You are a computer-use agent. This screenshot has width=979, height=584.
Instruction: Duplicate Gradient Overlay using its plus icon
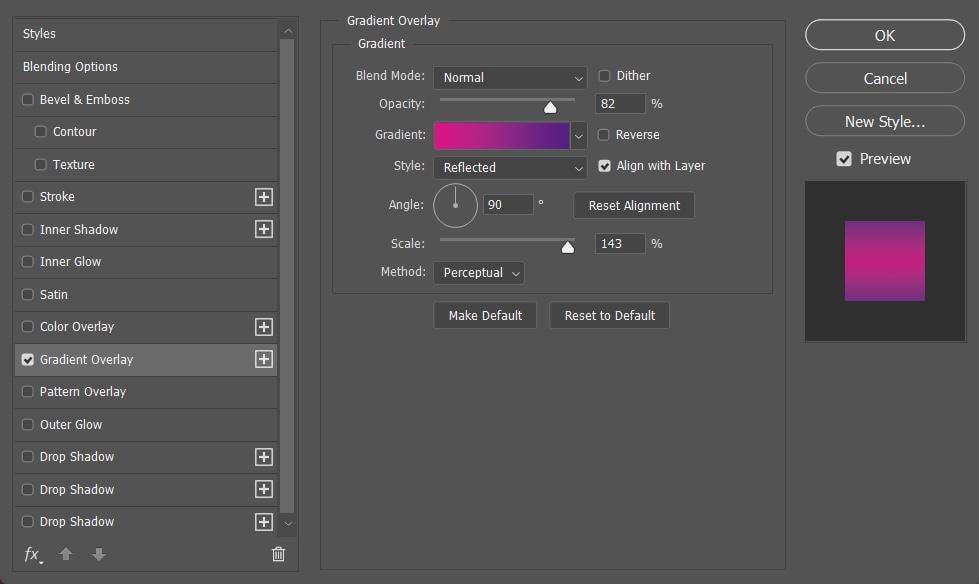[263, 359]
